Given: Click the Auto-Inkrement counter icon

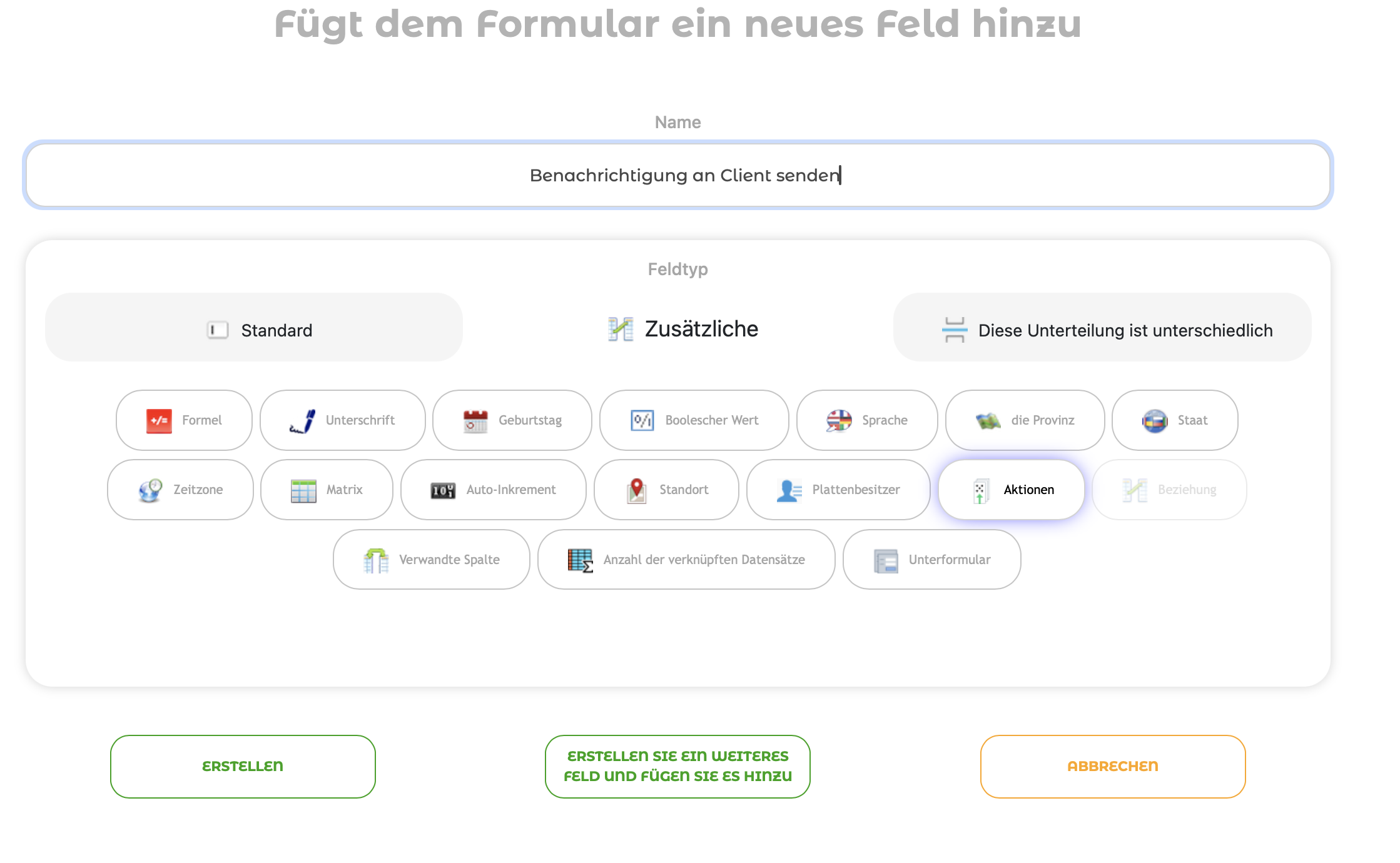Looking at the screenshot, I should 443,490.
